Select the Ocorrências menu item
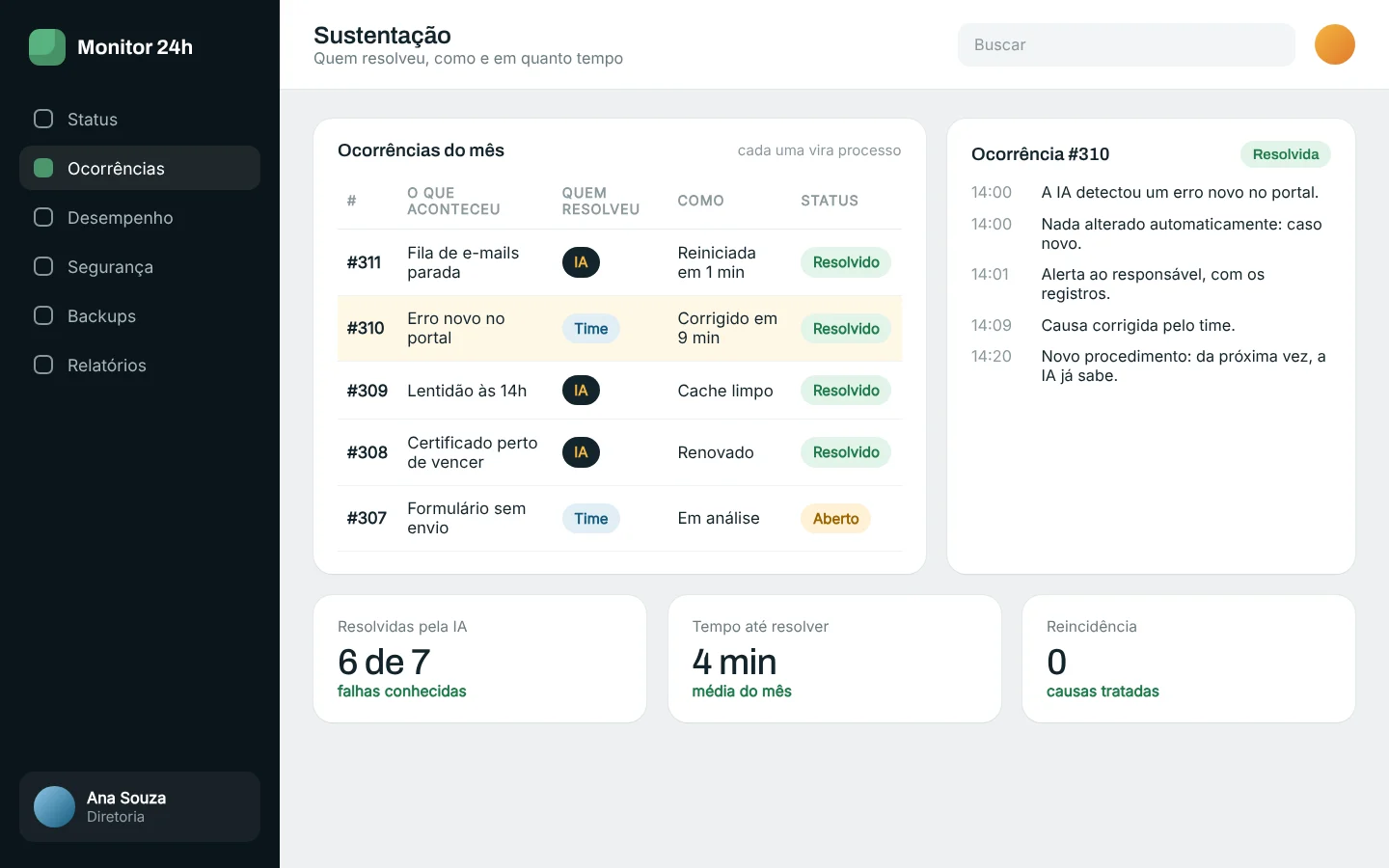The height and width of the screenshot is (868, 1389). (x=140, y=169)
